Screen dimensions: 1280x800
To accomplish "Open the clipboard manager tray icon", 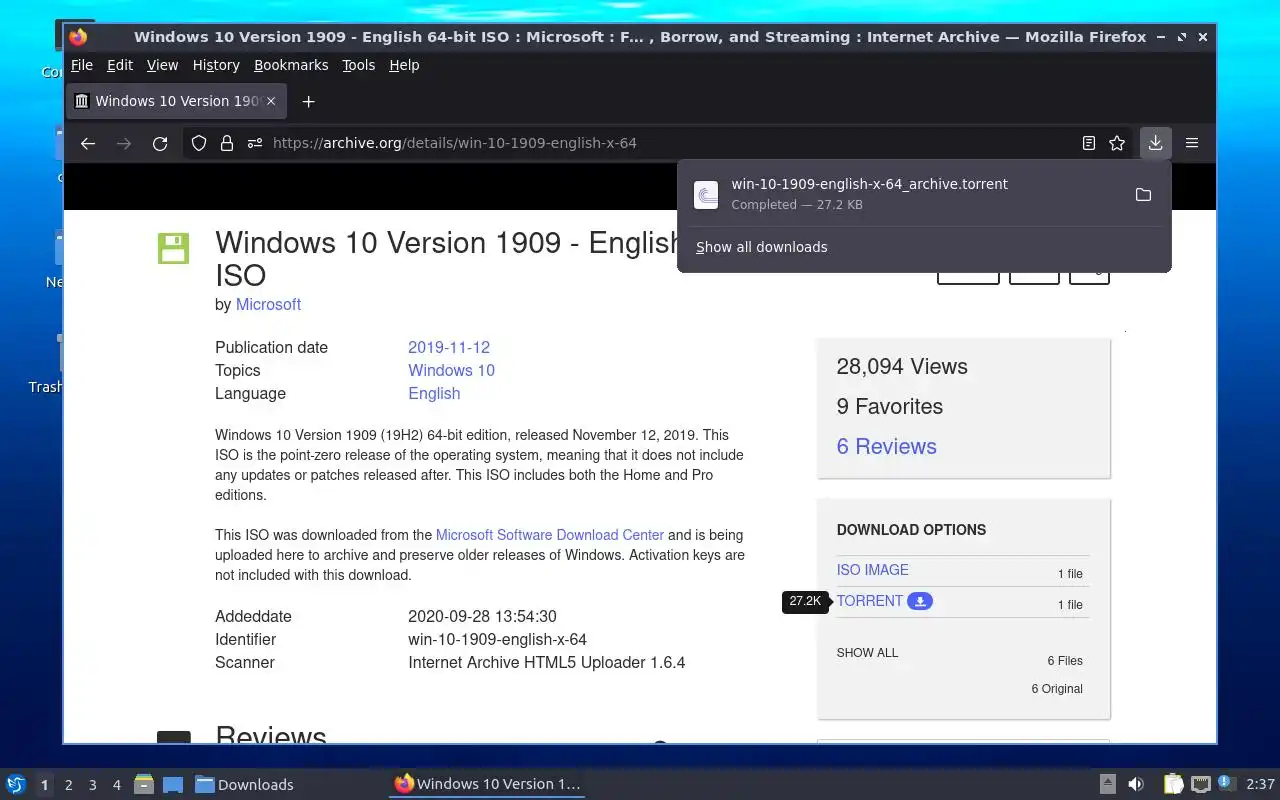I will [1173, 784].
